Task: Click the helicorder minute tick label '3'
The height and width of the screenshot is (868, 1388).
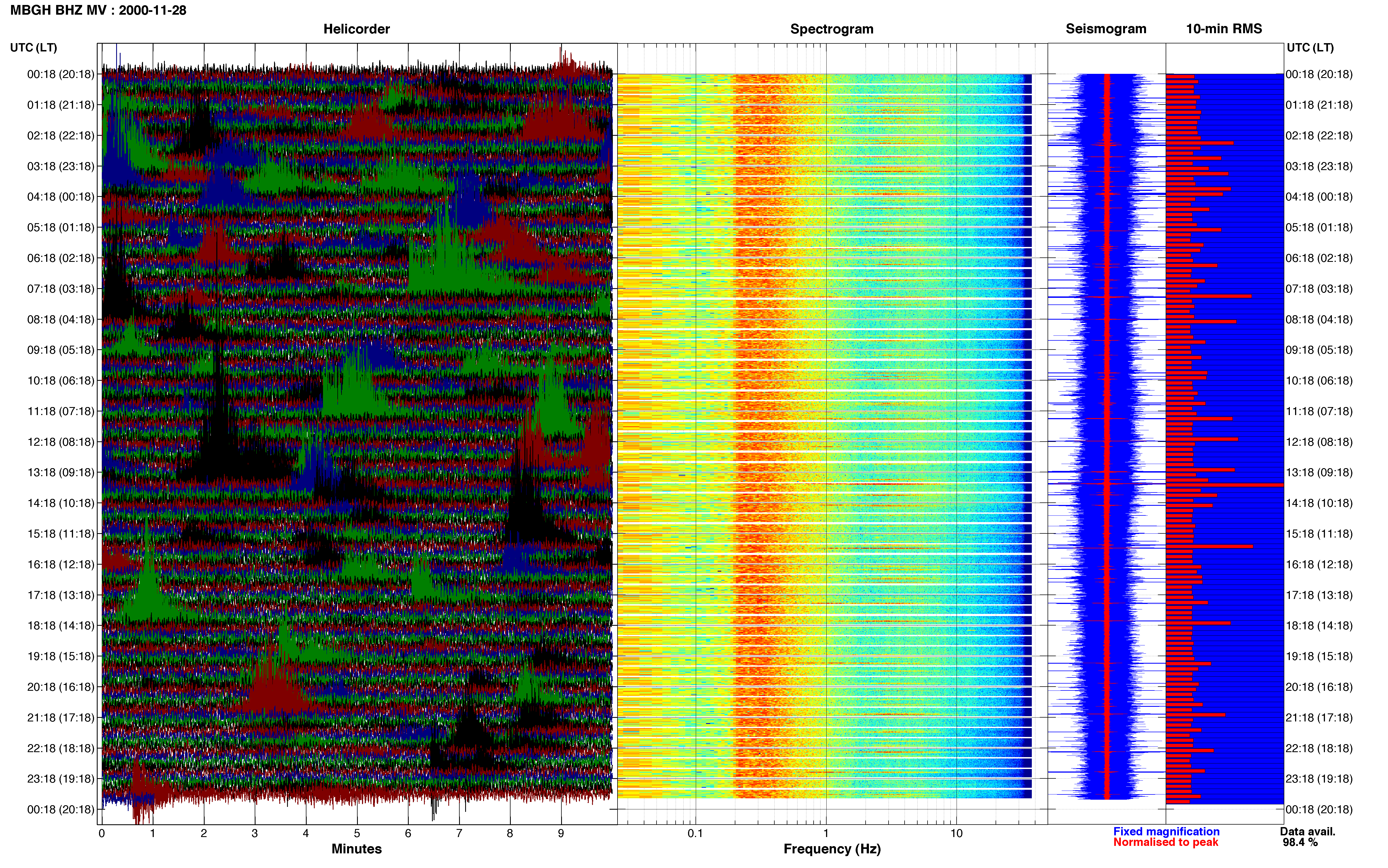Action: click(x=254, y=833)
